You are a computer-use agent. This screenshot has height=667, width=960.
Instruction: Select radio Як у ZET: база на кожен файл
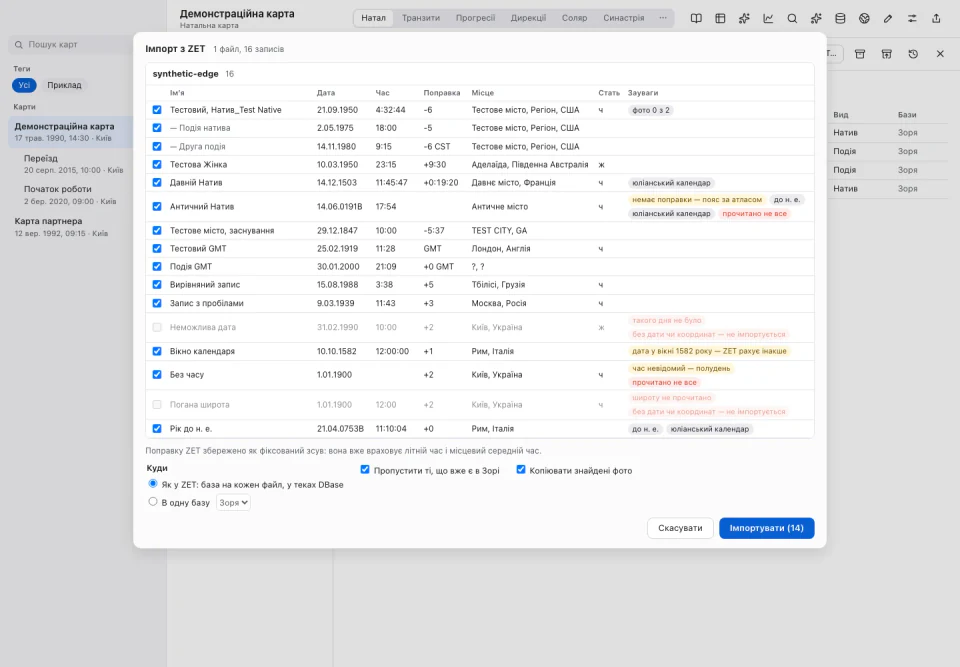[x=153, y=483]
